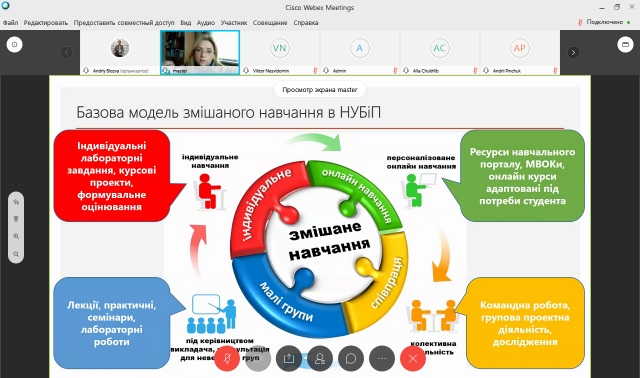
Task: Click muted mic icon on Viktor Nazvidomin
Action: point(315,71)
